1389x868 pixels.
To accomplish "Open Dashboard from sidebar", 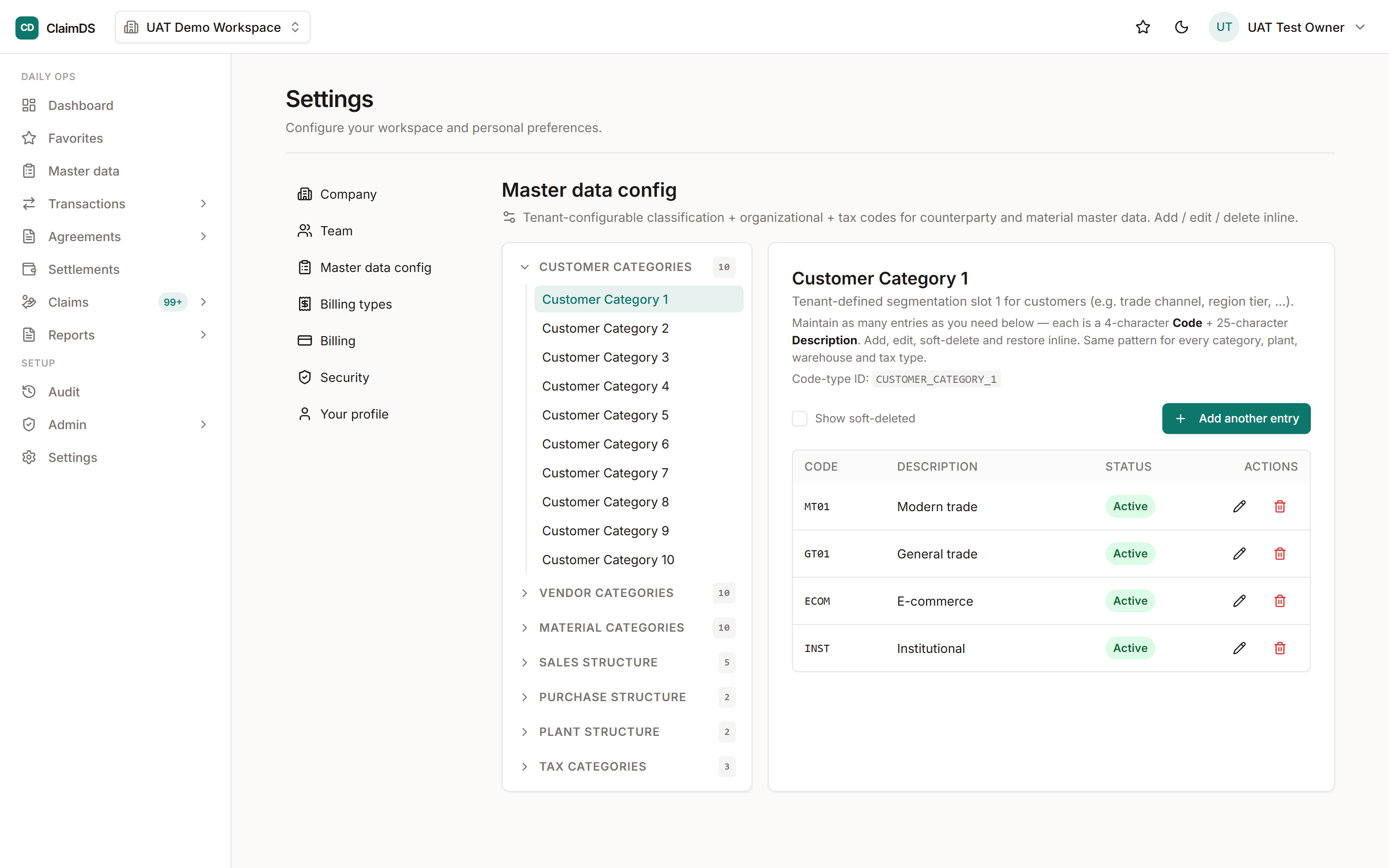I will 115,106.
